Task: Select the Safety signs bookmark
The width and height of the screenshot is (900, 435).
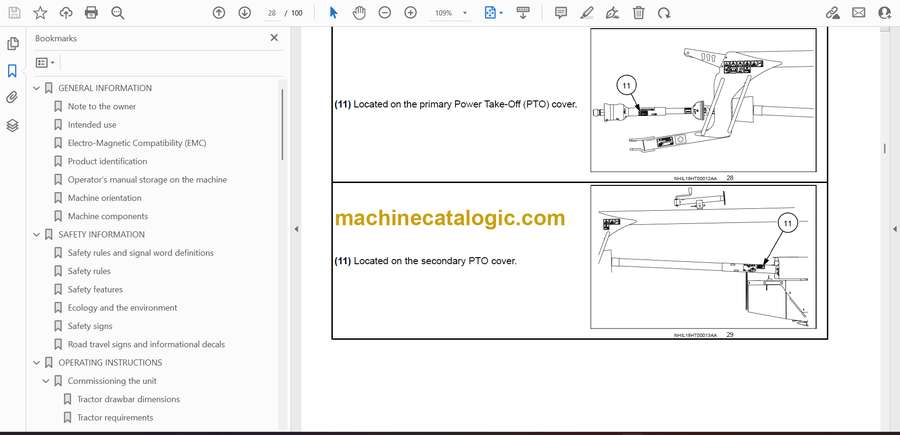Action: [x=90, y=326]
